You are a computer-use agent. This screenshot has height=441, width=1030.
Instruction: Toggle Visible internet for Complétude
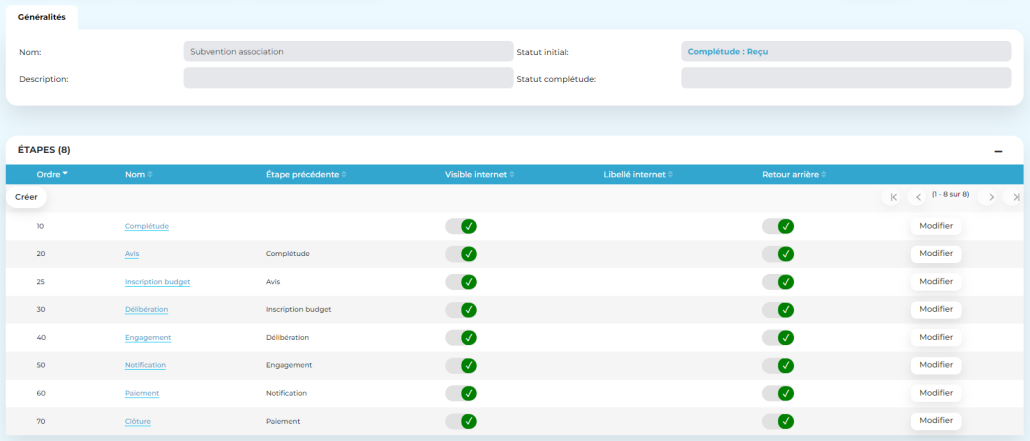click(x=461, y=226)
